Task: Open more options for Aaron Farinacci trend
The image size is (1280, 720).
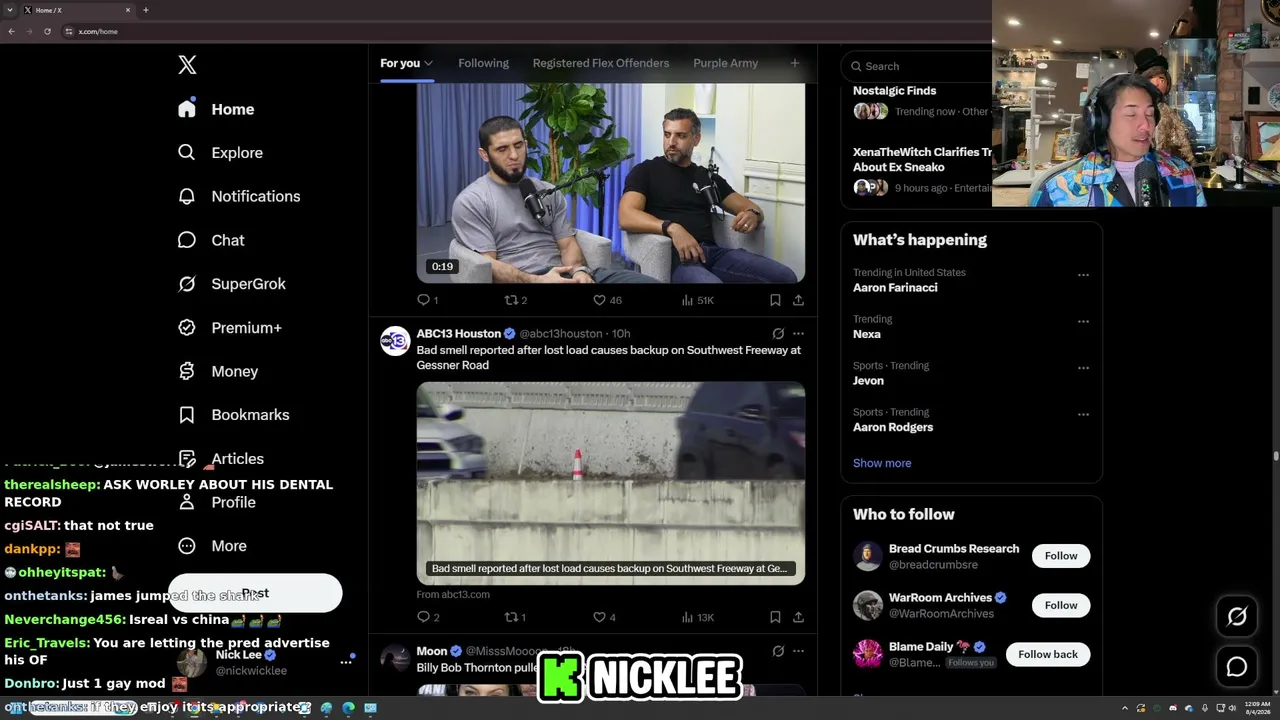Action: [x=1083, y=275]
